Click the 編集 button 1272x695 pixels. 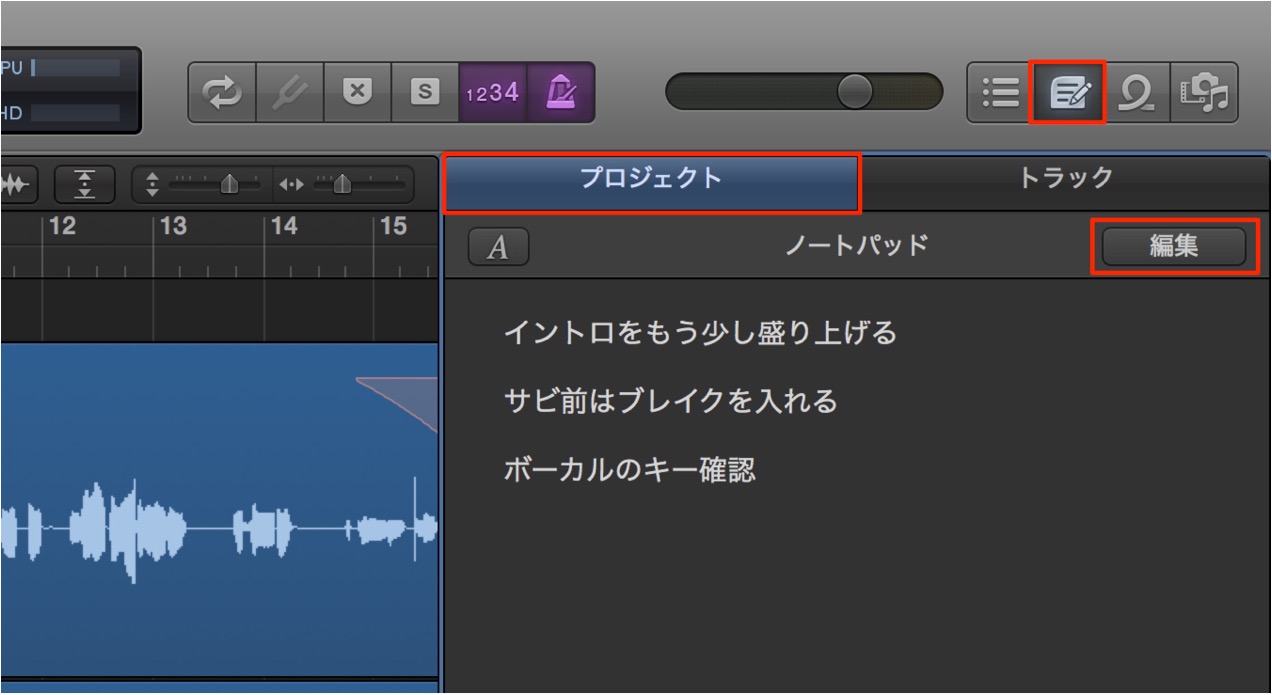pyautogui.click(x=1174, y=246)
